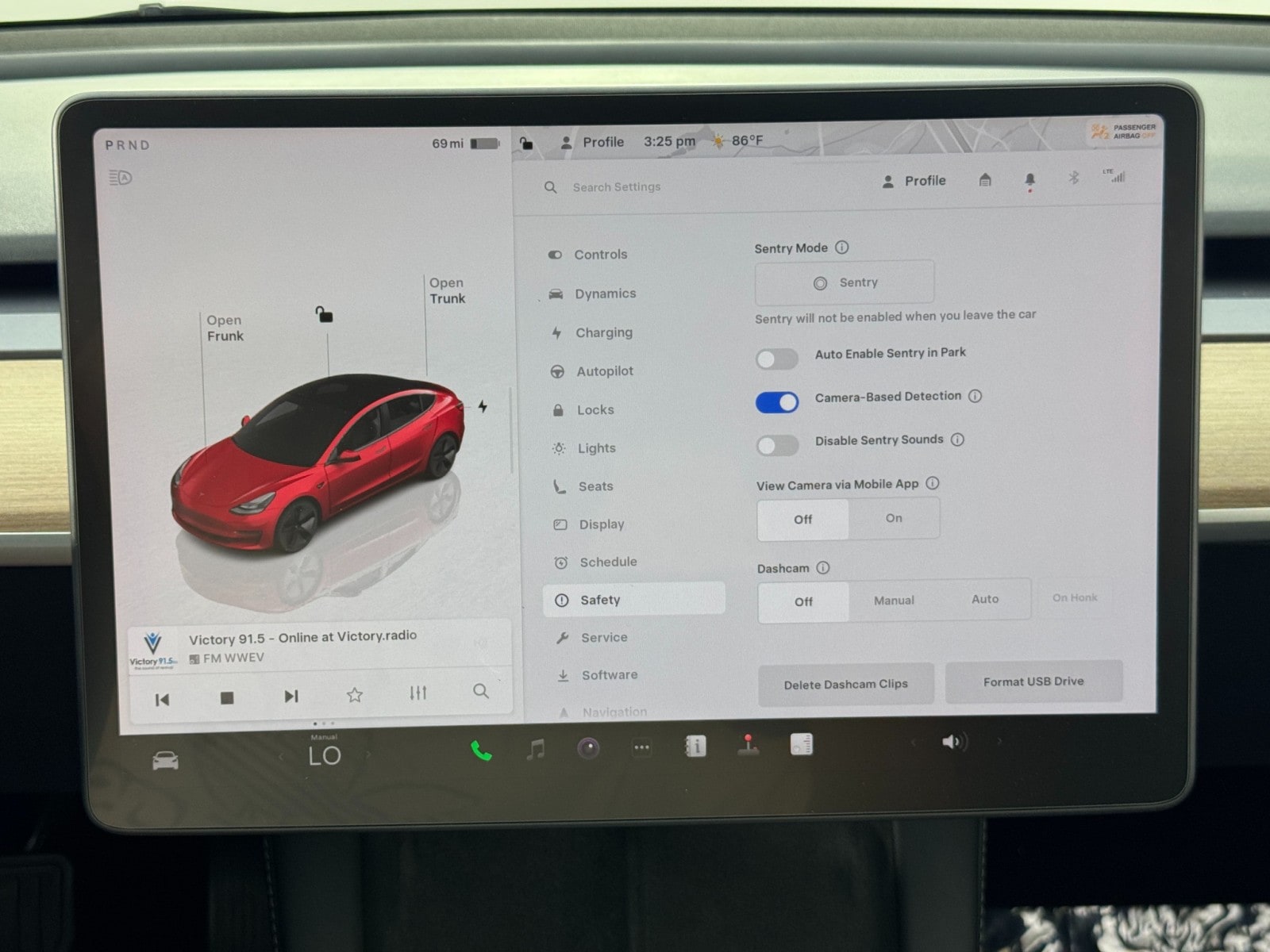Tap the notifications bell icon
1270x952 pixels.
pyautogui.click(x=1029, y=180)
